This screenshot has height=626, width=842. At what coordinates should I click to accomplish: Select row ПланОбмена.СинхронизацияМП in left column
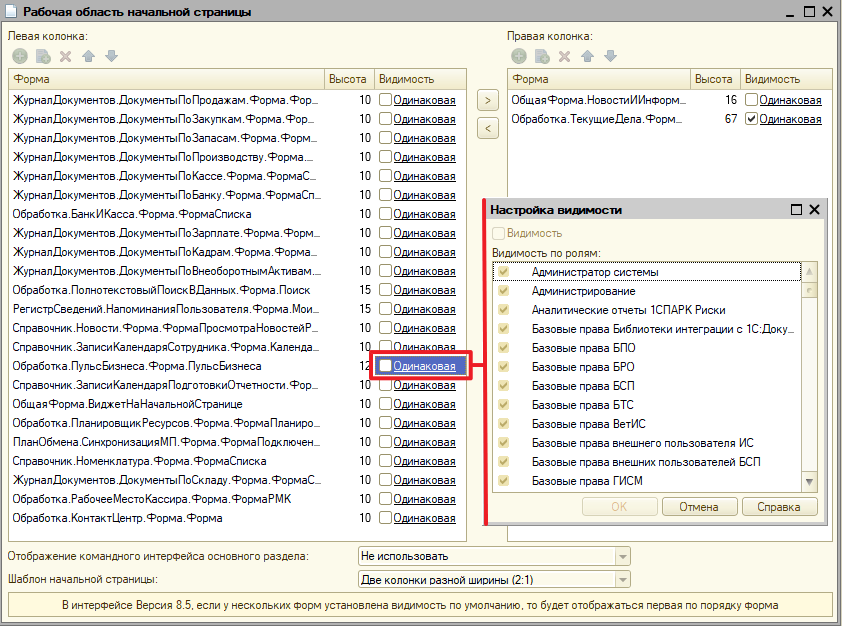(x=166, y=442)
